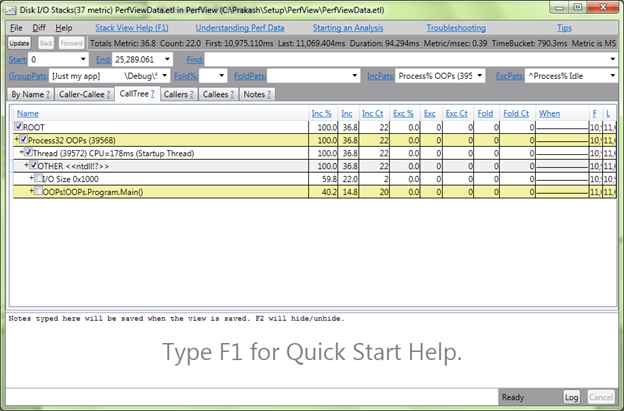Sort by the Inc % column header
This screenshot has width=624, height=411.
point(322,113)
